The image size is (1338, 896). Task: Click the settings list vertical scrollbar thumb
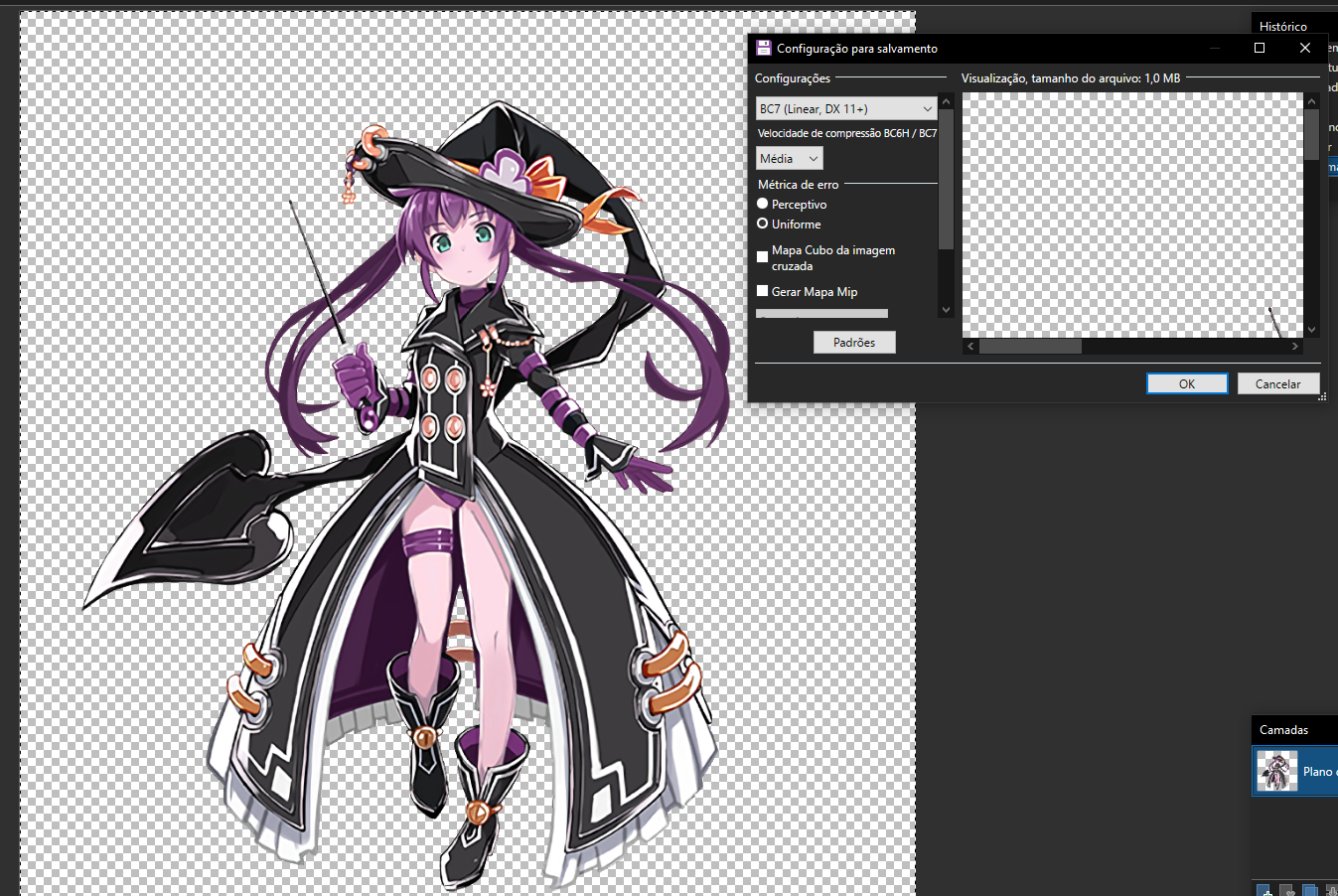(x=946, y=179)
